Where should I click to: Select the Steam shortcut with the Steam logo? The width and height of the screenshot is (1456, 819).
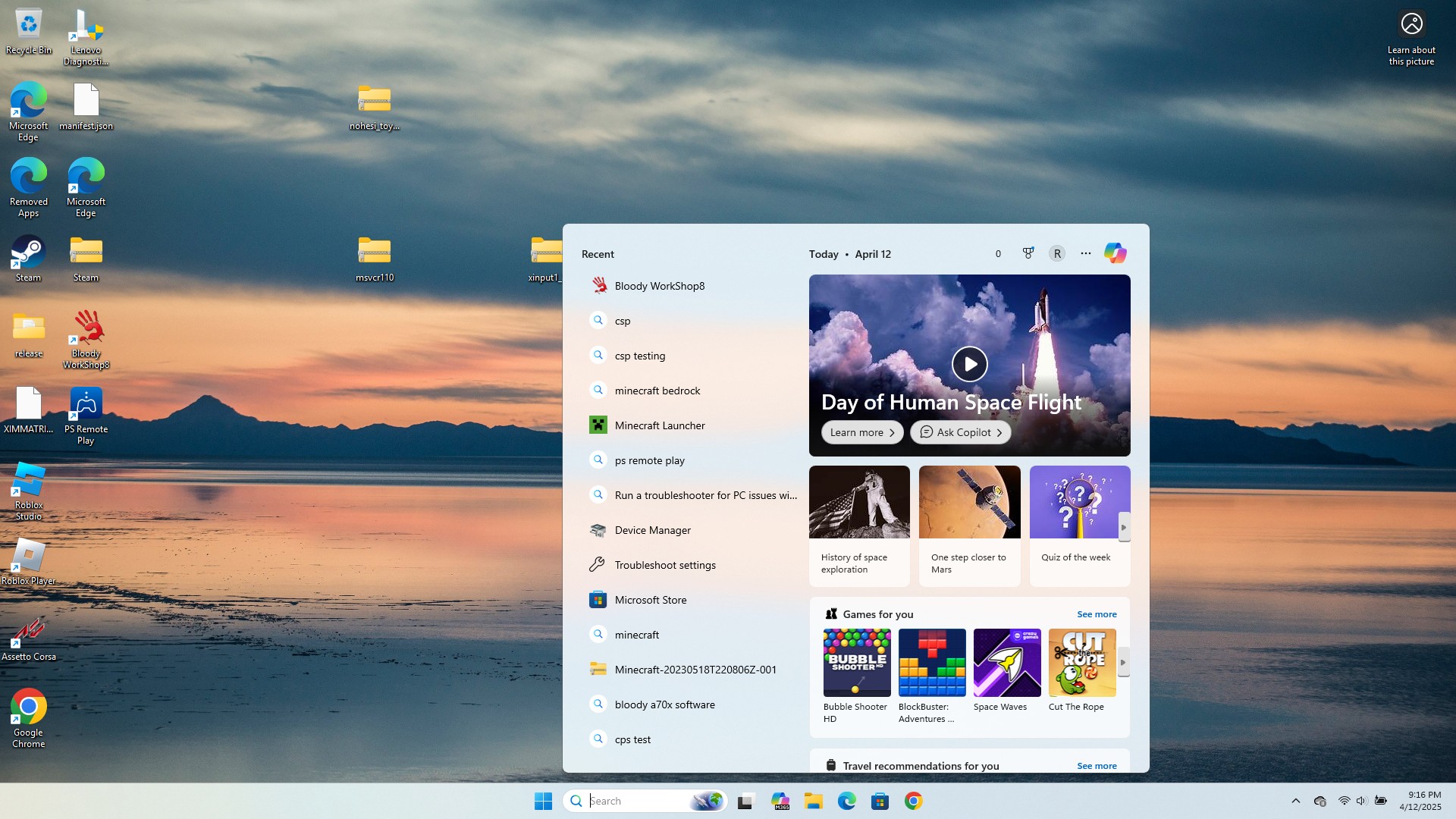(29, 259)
